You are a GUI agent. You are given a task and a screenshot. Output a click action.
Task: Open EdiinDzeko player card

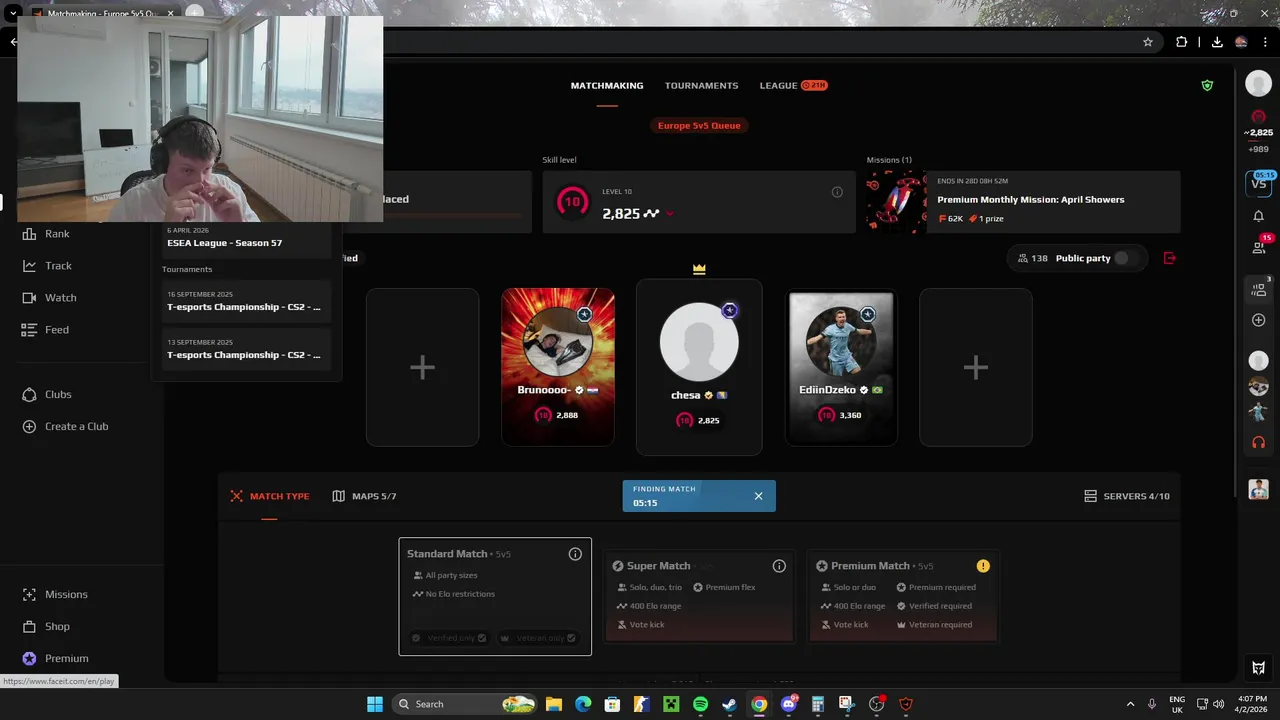(841, 367)
